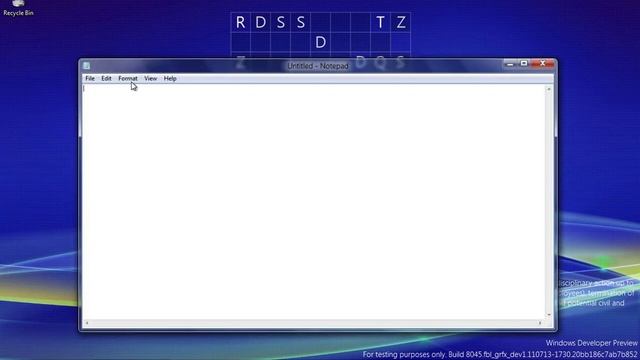Open the File menu in Notepad
The image size is (640, 360).
(x=90, y=78)
